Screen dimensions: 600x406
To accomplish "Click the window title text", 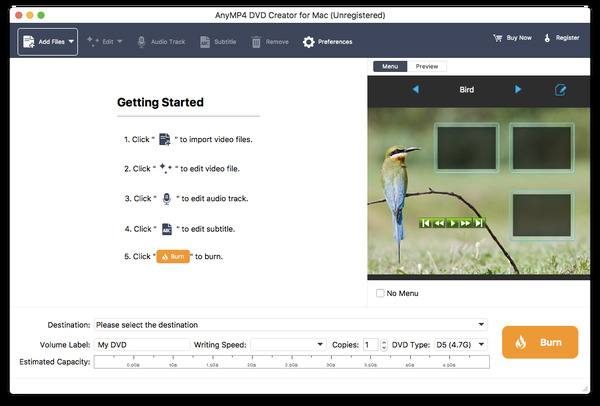I will [x=300, y=15].
